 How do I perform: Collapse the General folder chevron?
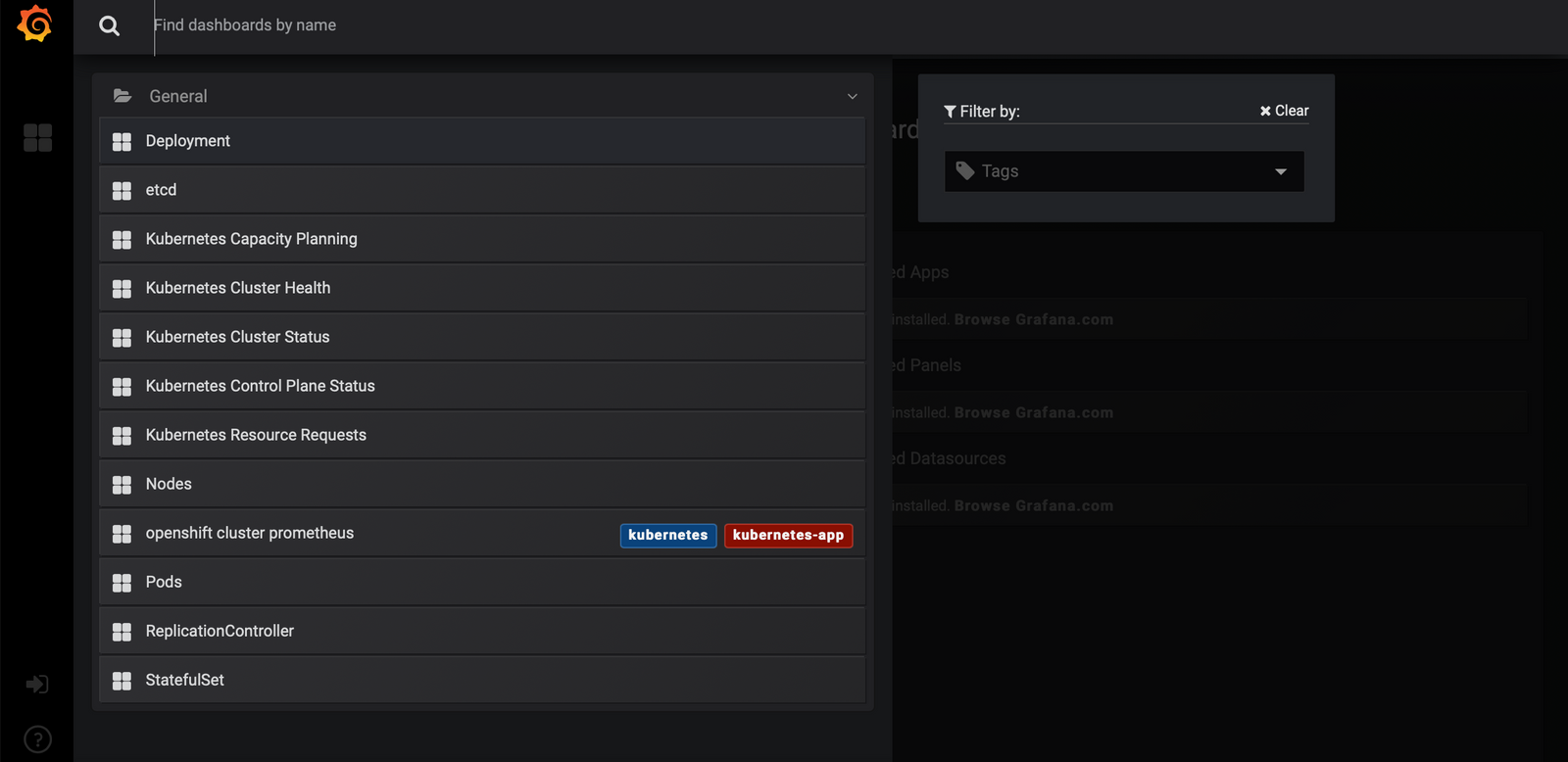click(x=852, y=96)
